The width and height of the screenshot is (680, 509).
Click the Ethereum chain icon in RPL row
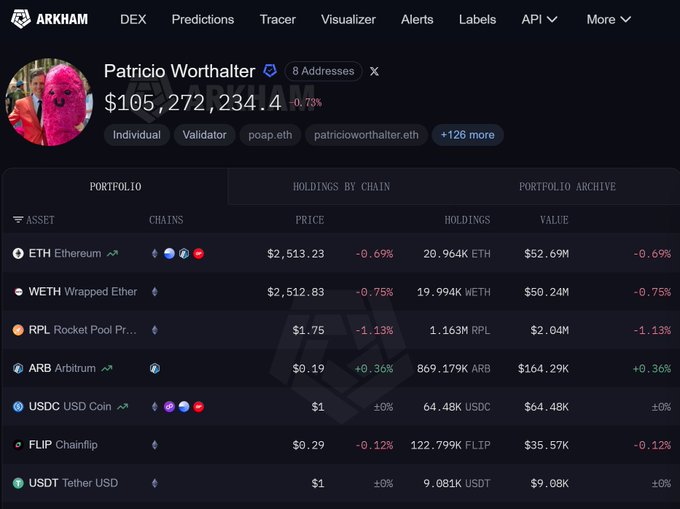(x=155, y=330)
